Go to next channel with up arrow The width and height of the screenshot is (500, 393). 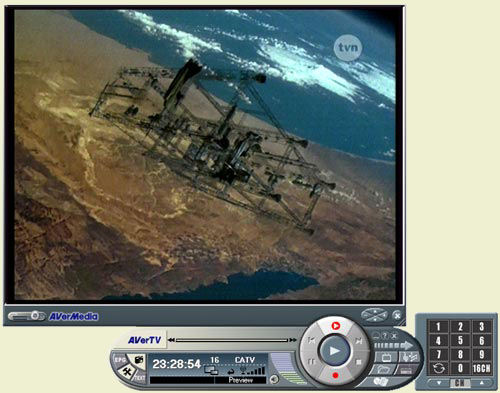481,383
